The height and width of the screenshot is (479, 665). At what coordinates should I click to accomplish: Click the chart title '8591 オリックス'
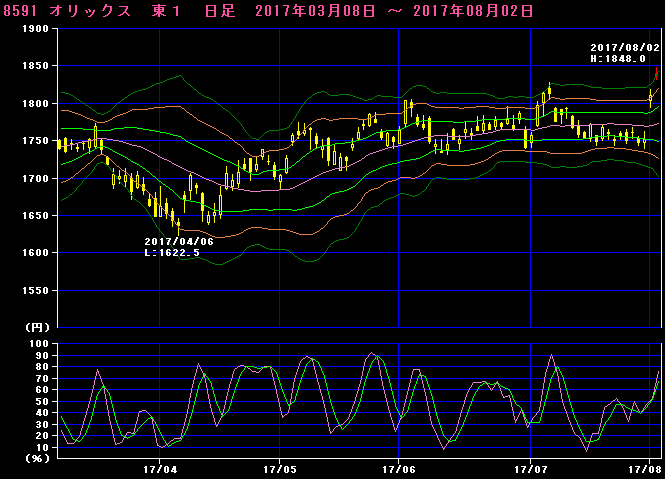tap(67, 11)
